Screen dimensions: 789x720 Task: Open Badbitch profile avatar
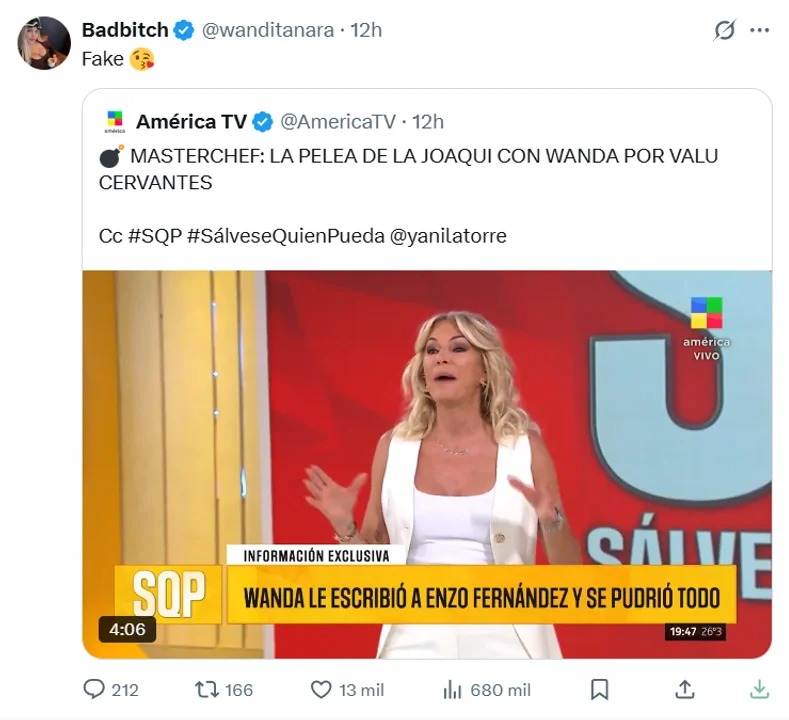point(44,43)
